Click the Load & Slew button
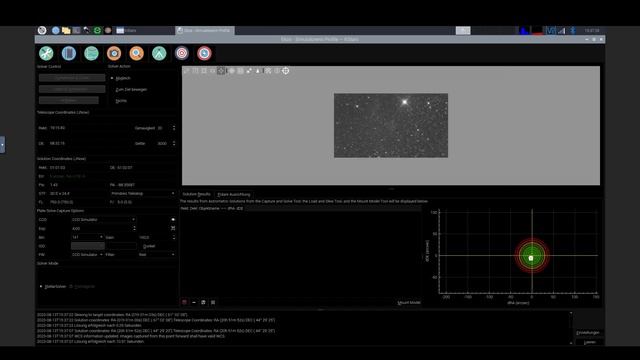Screen dimensions: 640x360 [72, 89]
